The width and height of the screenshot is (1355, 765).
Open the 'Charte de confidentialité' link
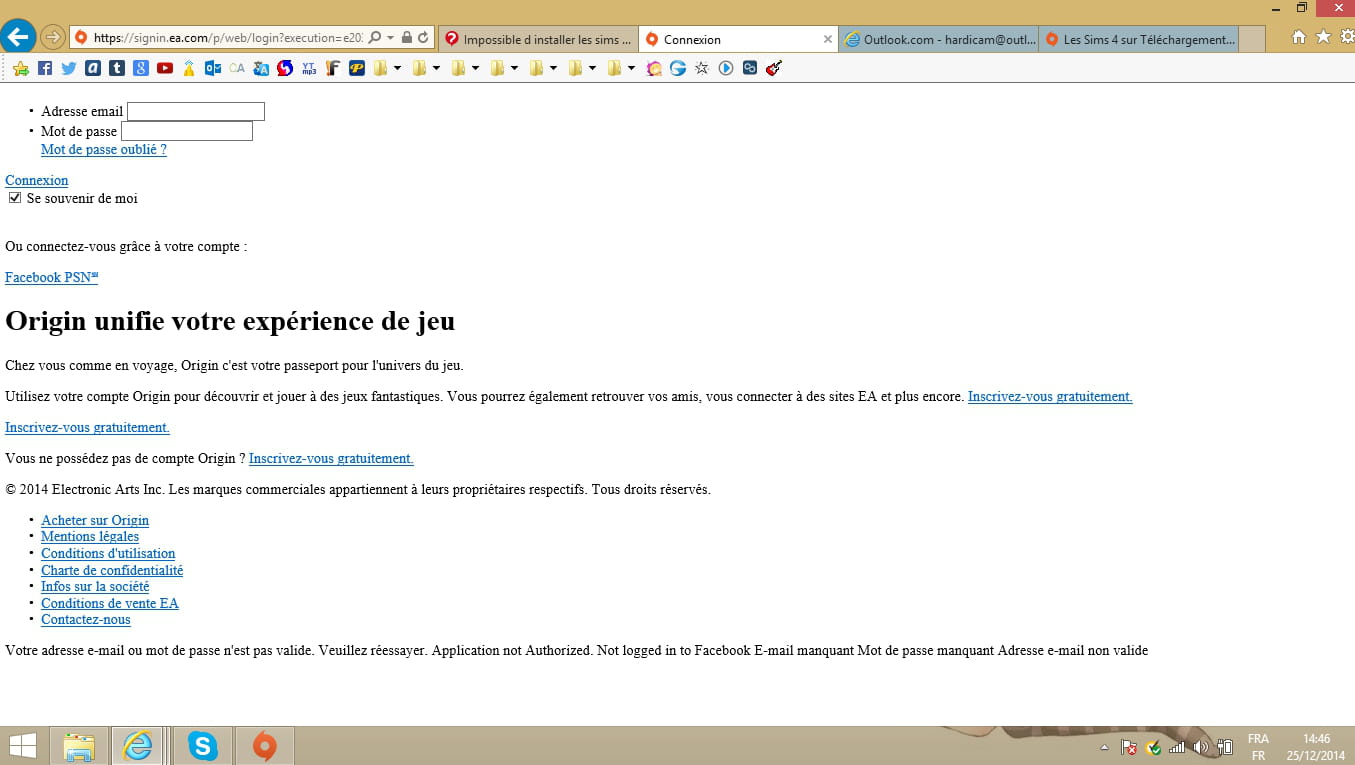(112, 570)
